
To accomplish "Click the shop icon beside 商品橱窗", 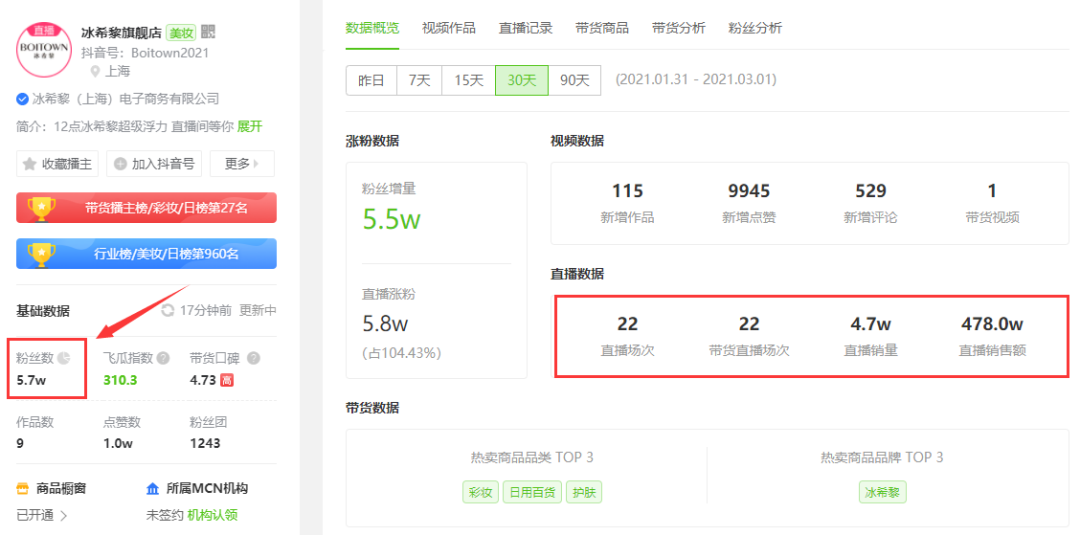I will point(23,489).
